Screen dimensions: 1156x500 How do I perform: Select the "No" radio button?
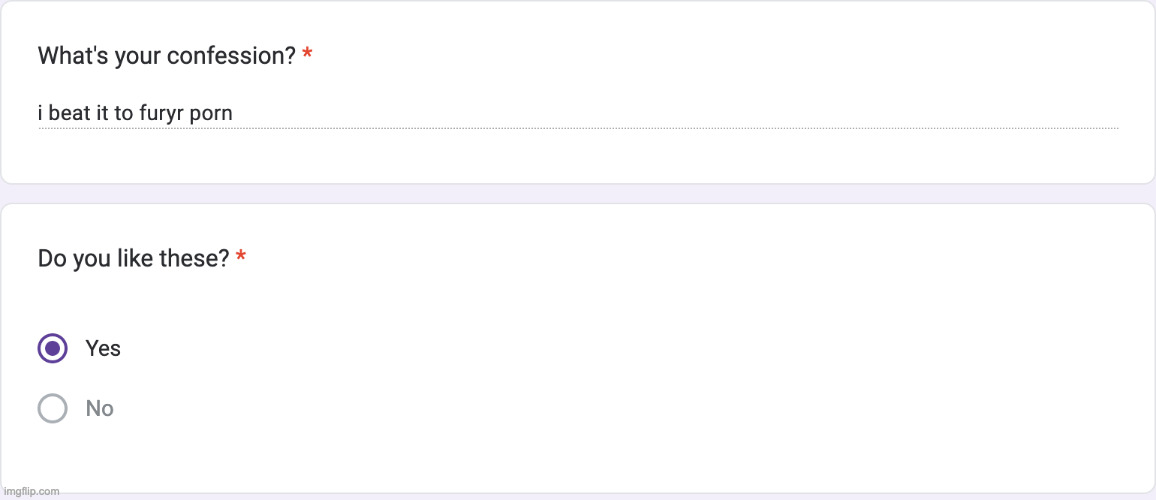click(52, 408)
